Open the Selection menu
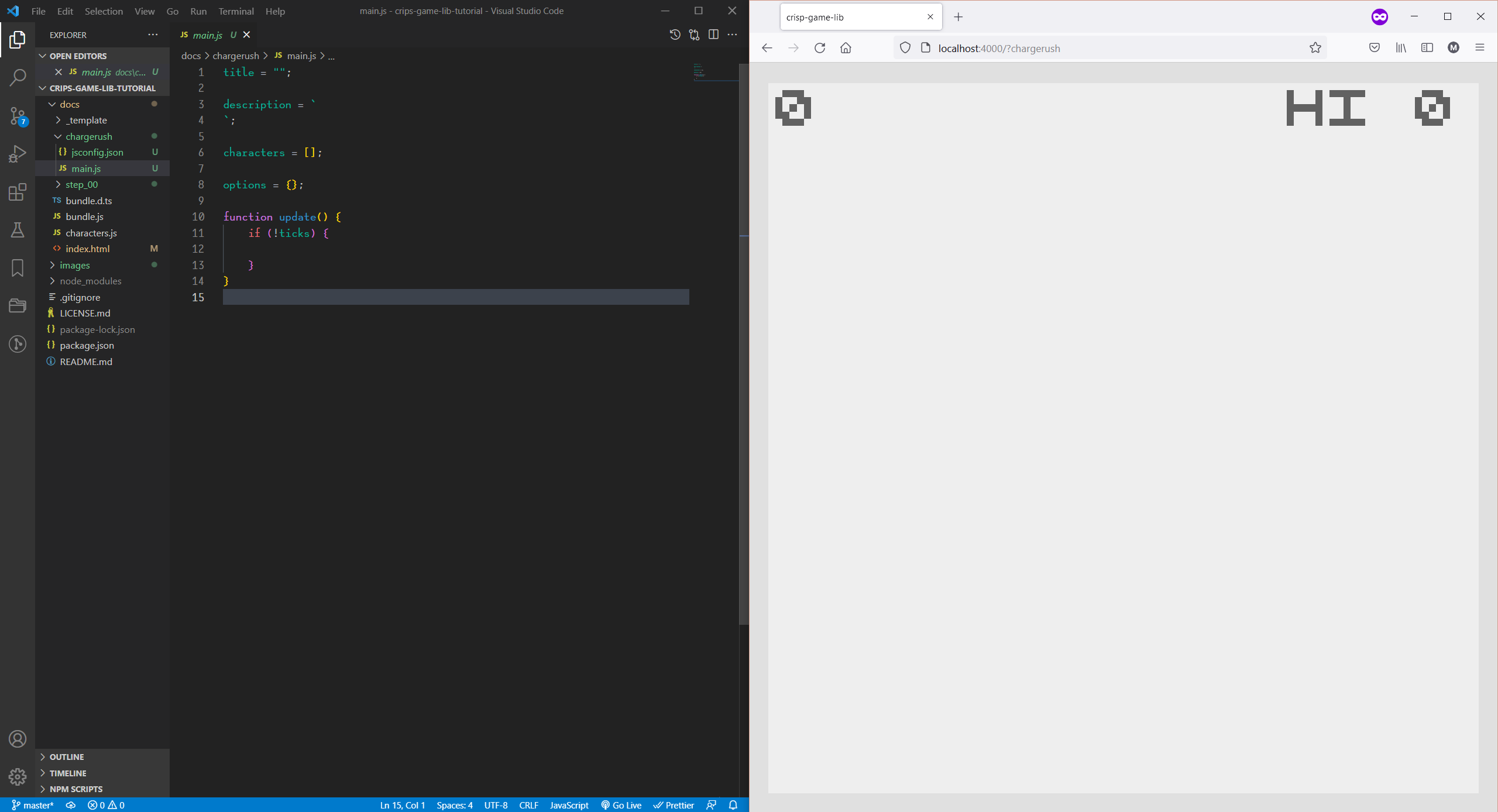The width and height of the screenshot is (1498, 812). click(x=104, y=11)
